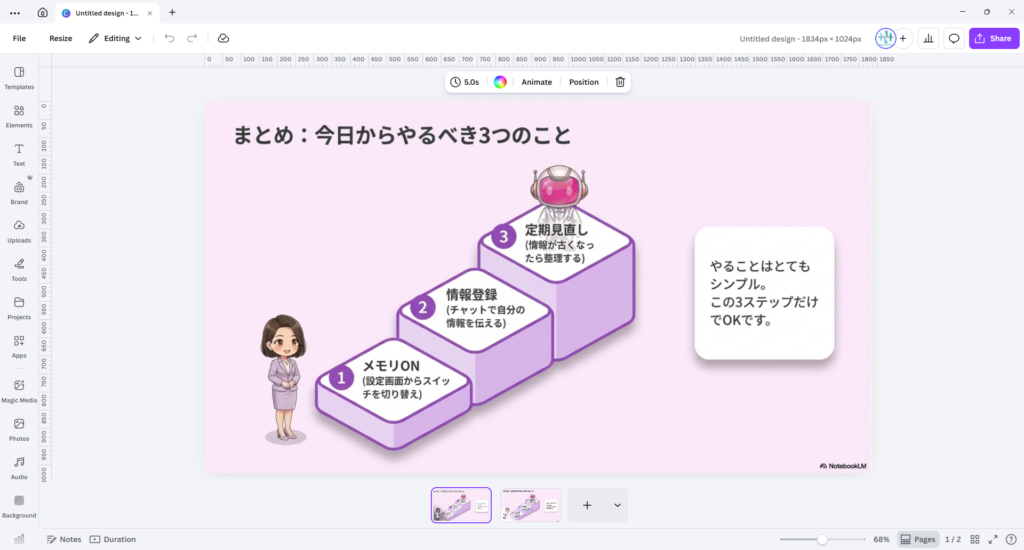Open the comments speech bubble icon
The height and width of the screenshot is (550, 1024).
tap(954, 38)
